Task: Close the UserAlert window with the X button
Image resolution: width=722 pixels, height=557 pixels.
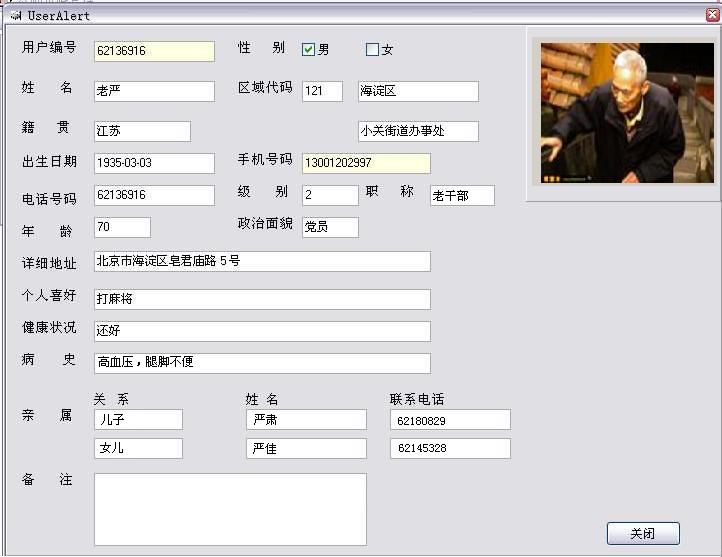Action: (x=713, y=15)
